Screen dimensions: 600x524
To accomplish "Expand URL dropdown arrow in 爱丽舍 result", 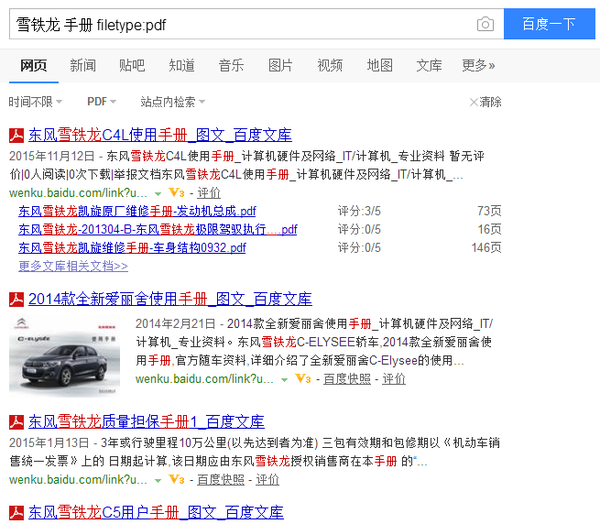I will coord(284,380).
